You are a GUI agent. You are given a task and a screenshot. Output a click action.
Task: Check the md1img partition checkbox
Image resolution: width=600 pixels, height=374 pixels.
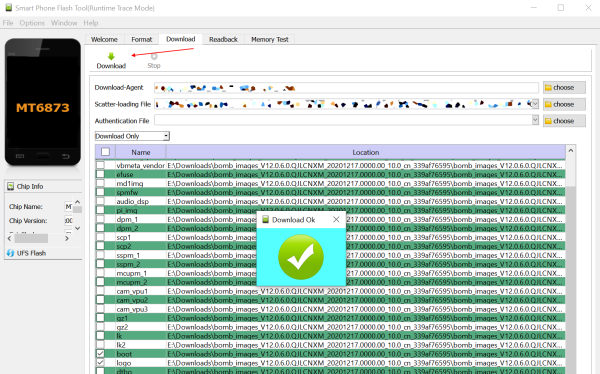click(x=100, y=183)
